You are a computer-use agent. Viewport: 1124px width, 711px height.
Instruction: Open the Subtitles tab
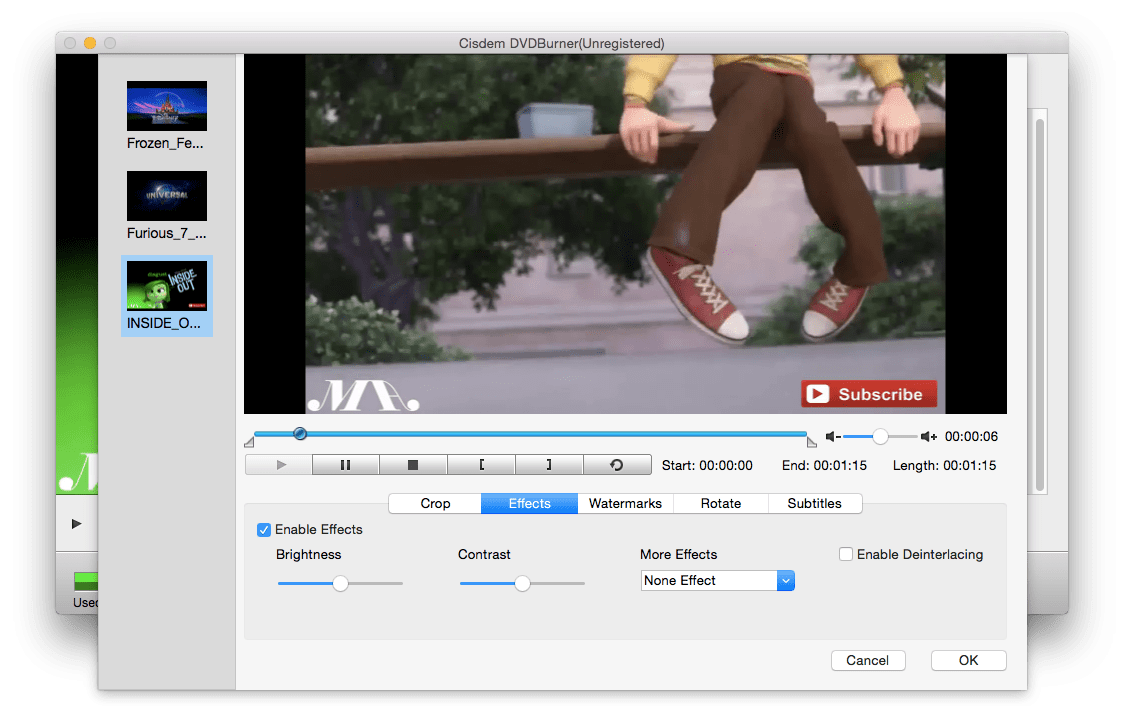(814, 503)
